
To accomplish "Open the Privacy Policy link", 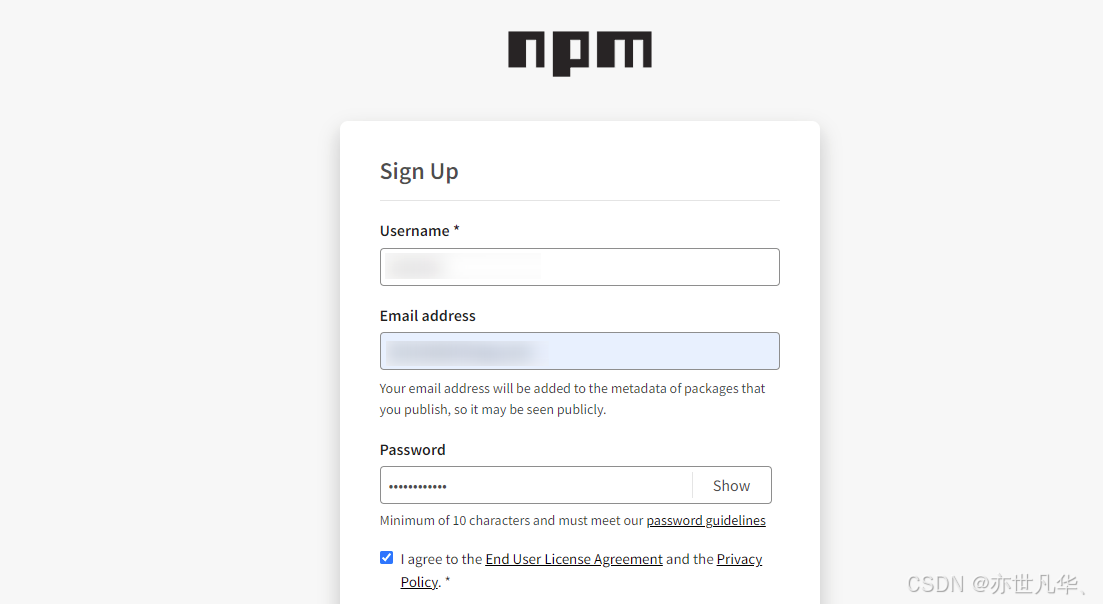I will click(581, 570).
